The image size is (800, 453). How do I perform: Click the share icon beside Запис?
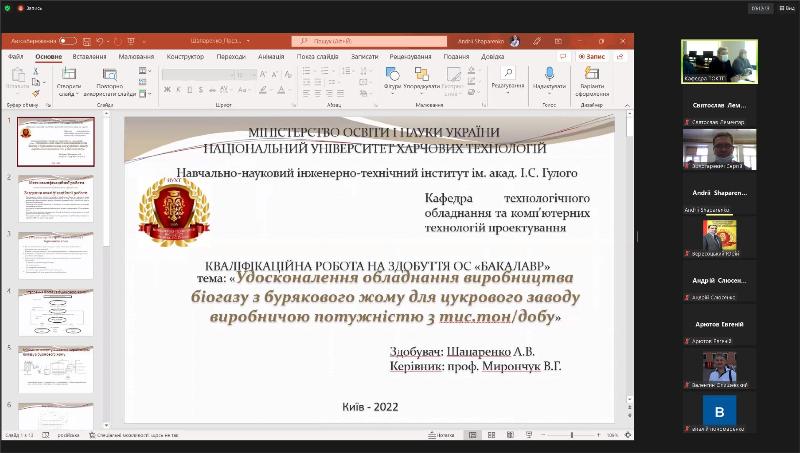(620, 57)
